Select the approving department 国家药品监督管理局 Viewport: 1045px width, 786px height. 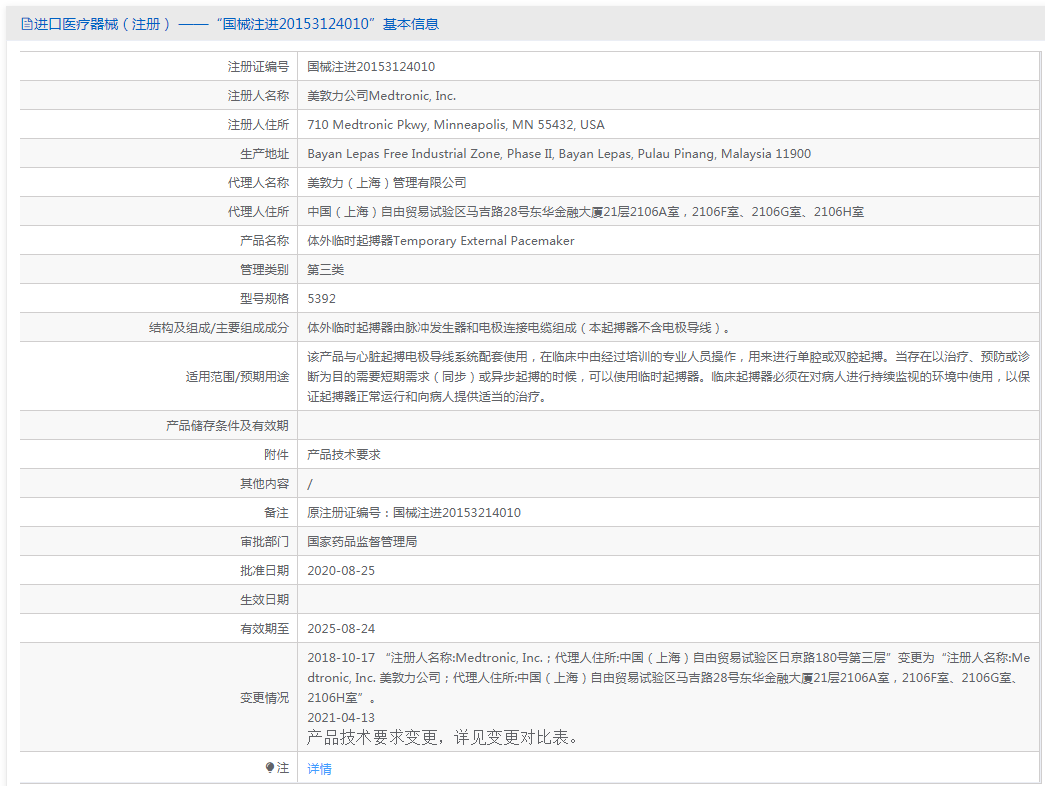coord(361,542)
